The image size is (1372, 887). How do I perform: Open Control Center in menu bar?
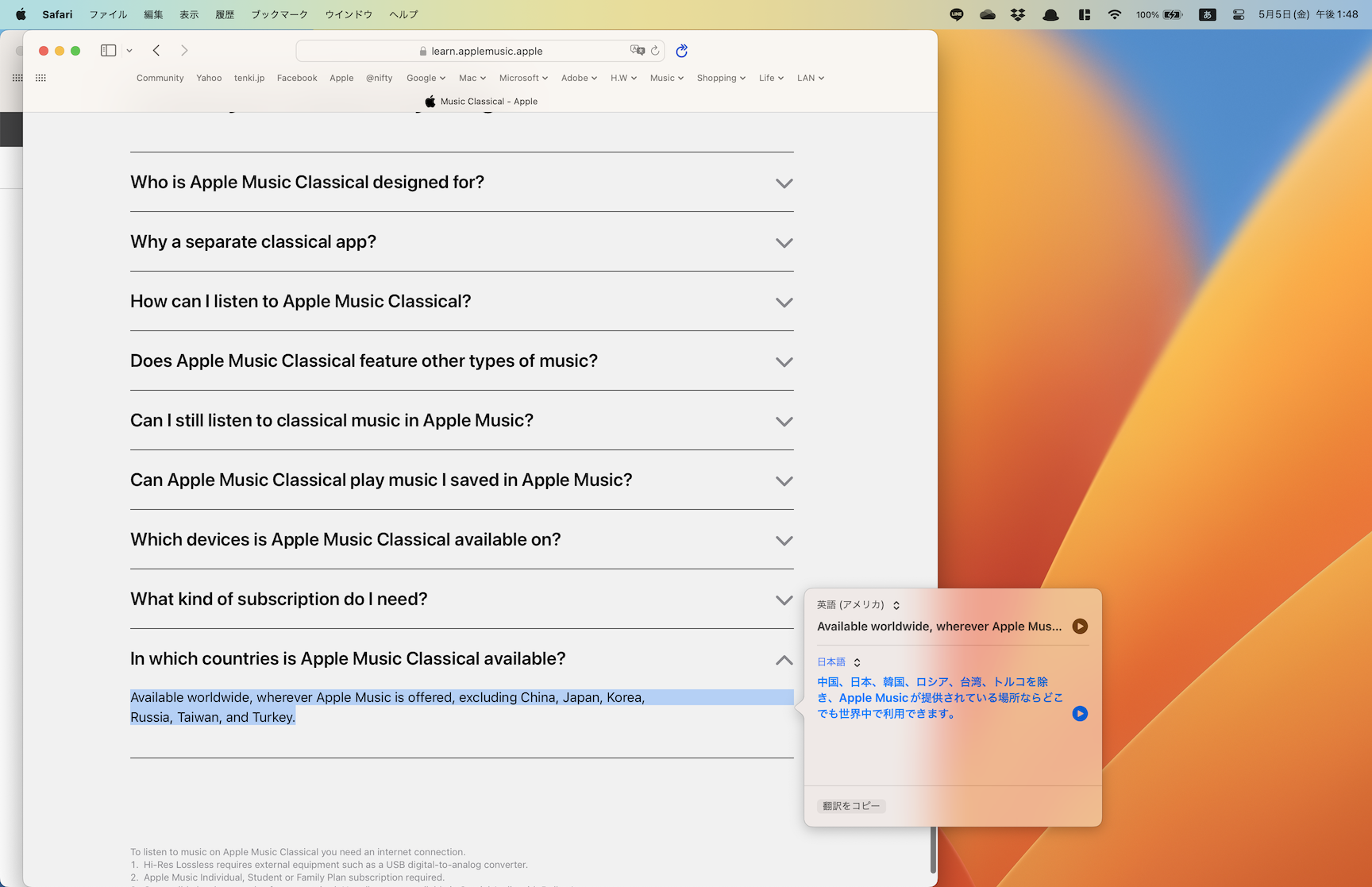click(x=1238, y=14)
